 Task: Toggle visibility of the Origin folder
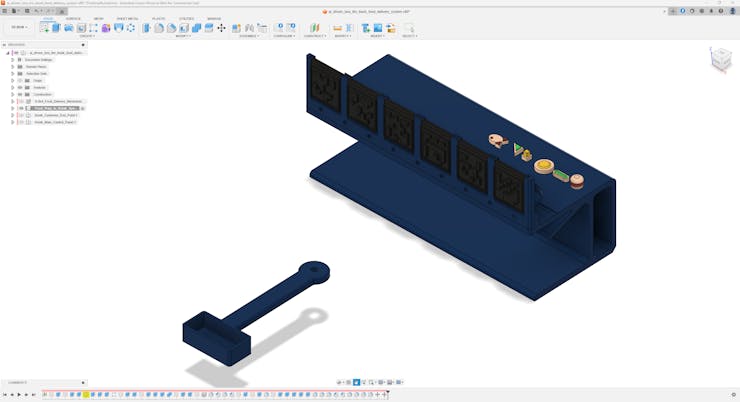click(19, 80)
